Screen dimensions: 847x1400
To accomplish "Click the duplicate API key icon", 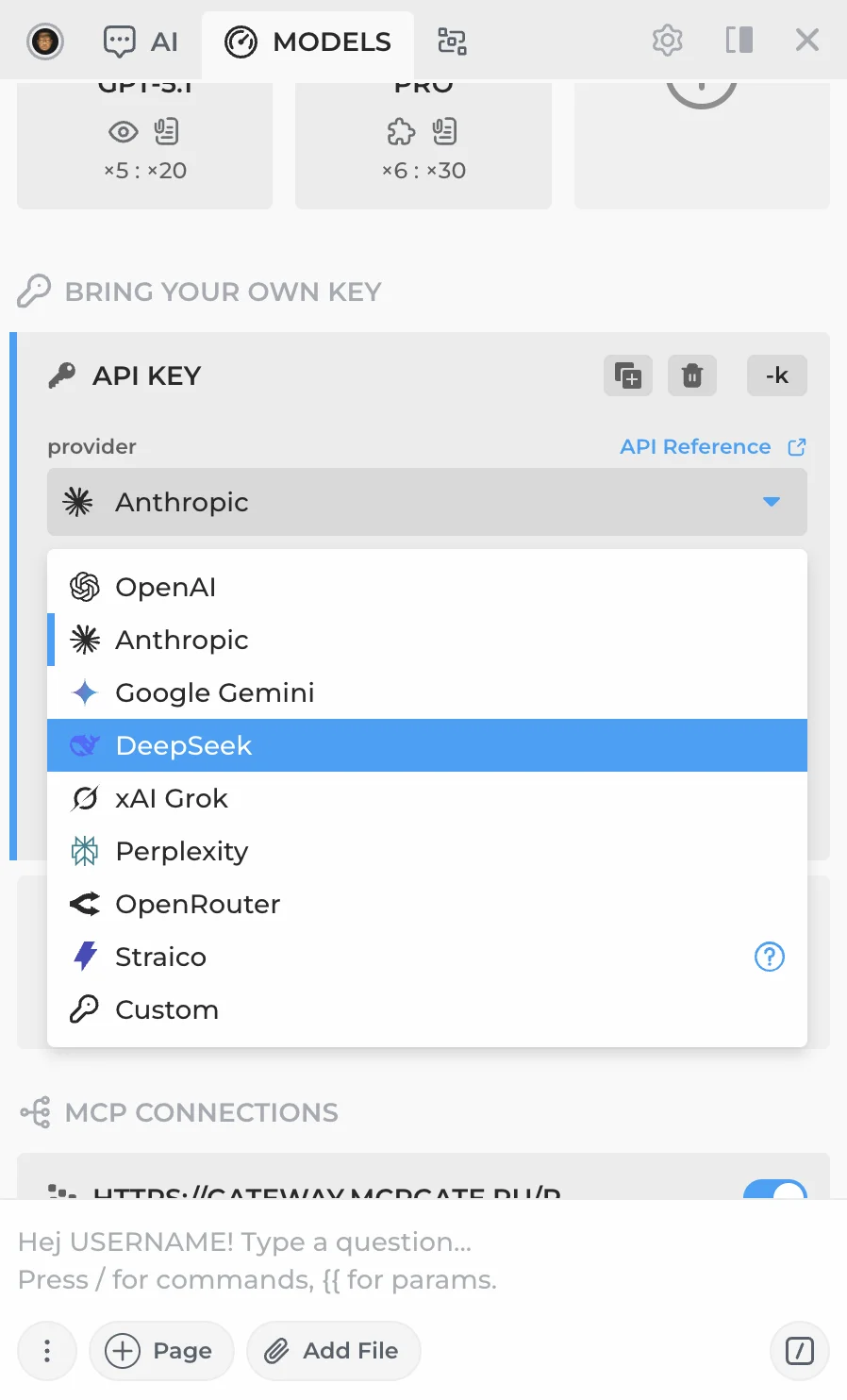I will click(x=628, y=375).
